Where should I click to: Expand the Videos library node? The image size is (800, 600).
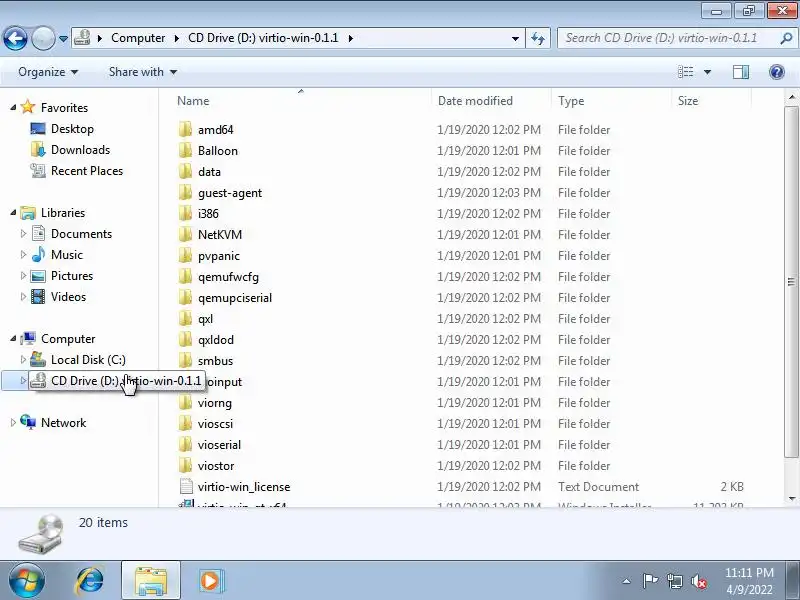(x=23, y=297)
